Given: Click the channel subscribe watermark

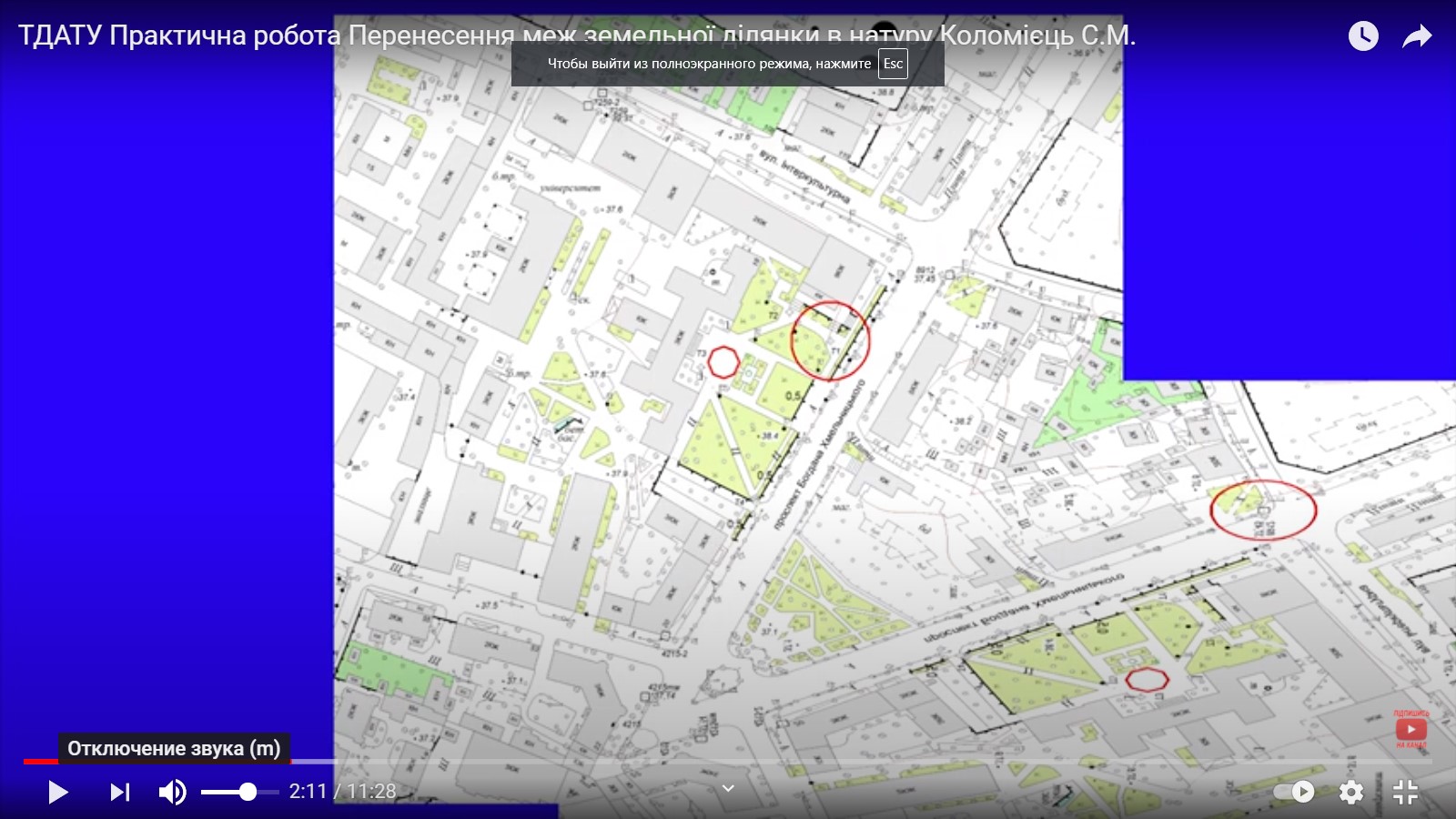Looking at the screenshot, I should tap(1410, 729).
